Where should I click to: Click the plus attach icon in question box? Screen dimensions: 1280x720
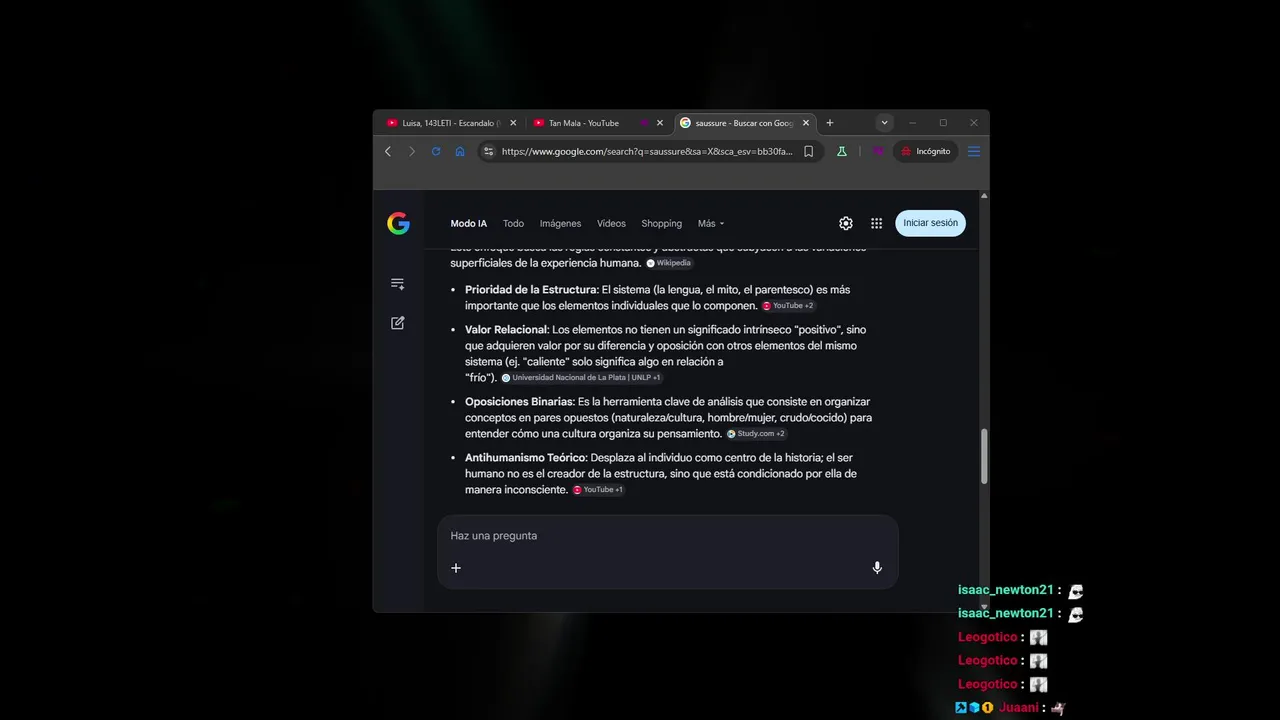(456, 568)
